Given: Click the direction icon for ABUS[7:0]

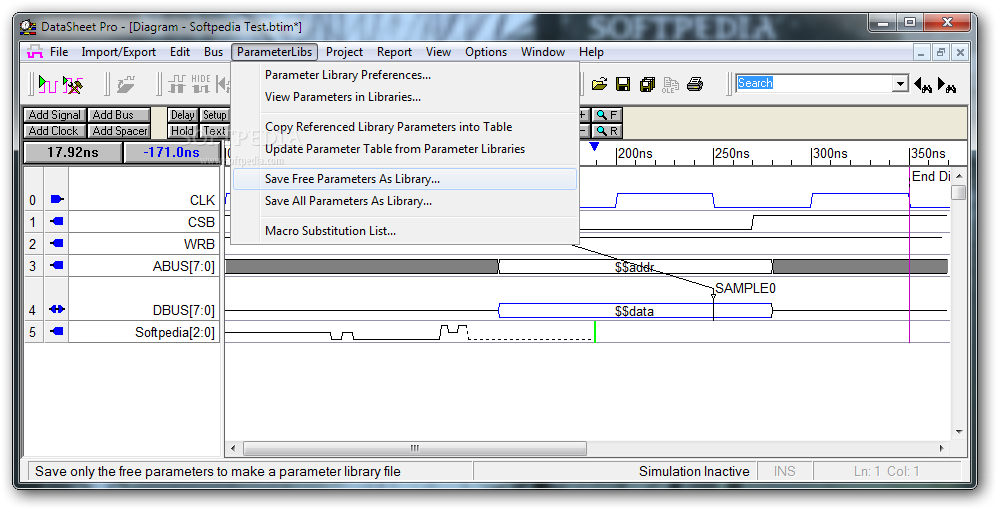Looking at the screenshot, I should 57,266.
